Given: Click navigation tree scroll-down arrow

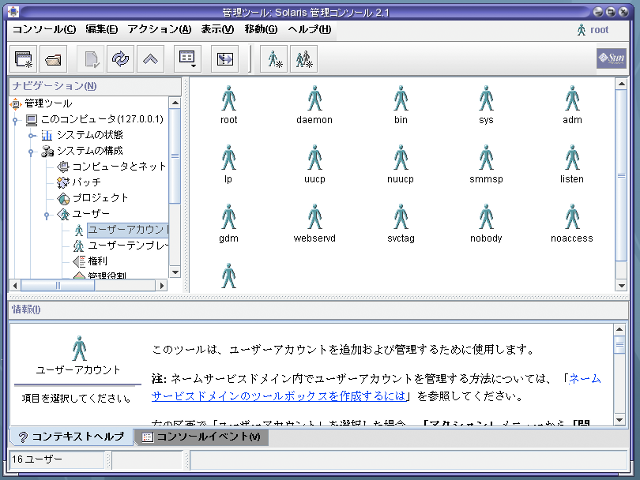Looking at the screenshot, I should (x=175, y=272).
